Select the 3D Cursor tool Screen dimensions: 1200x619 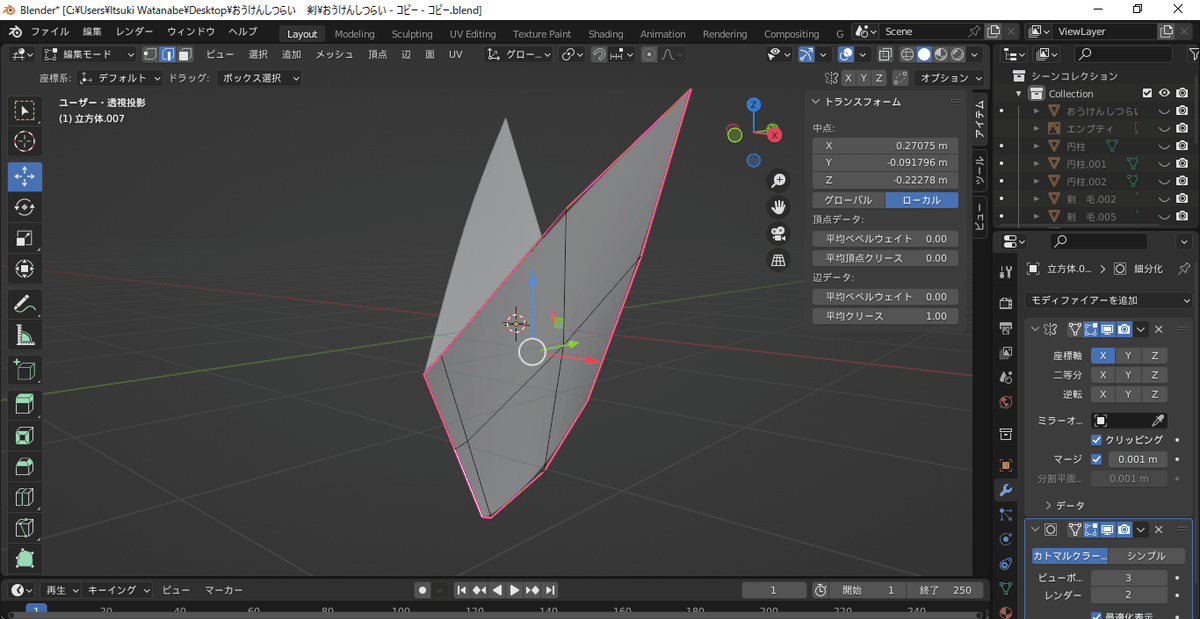[x=25, y=142]
